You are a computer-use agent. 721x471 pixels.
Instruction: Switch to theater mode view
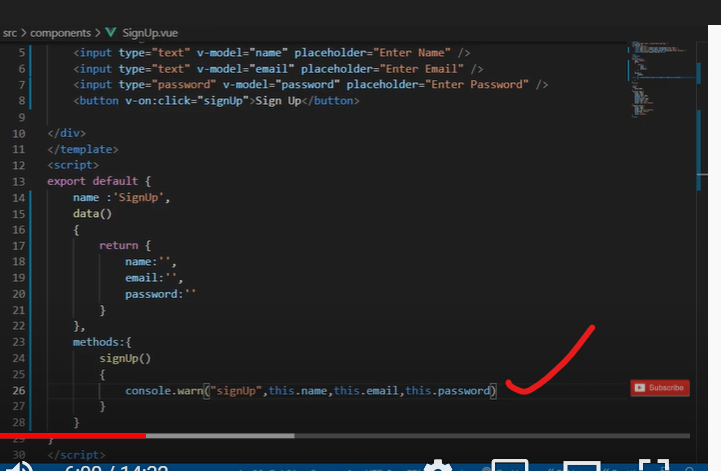tap(581, 465)
